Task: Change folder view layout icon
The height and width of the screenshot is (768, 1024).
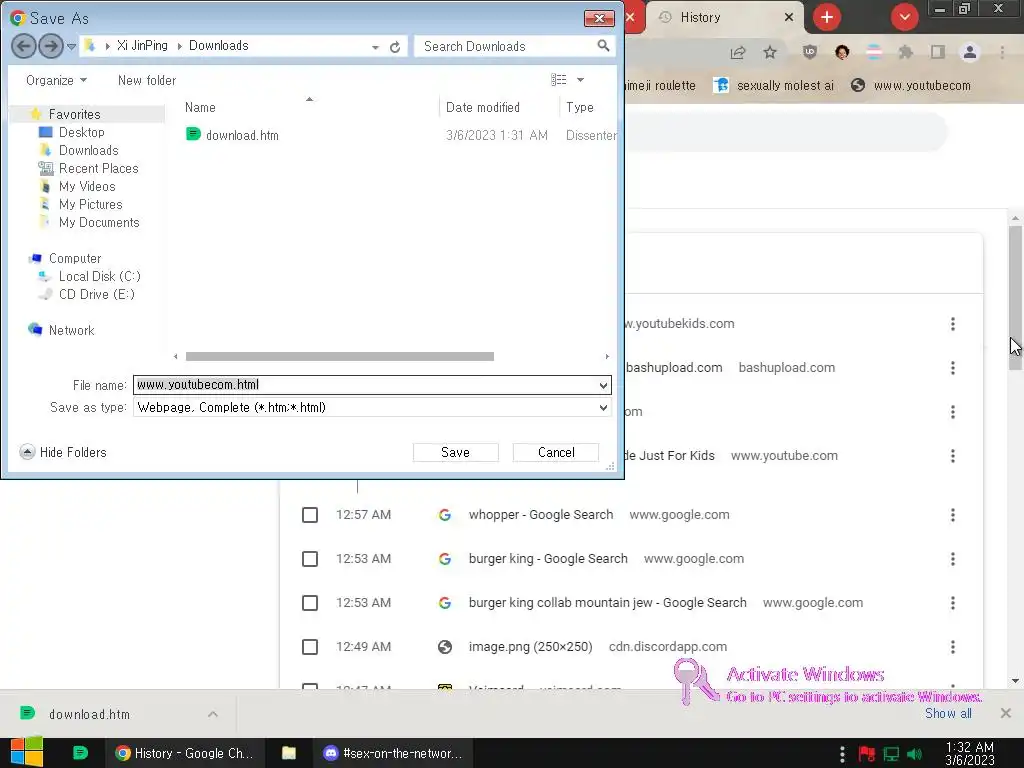Action: pos(558,80)
